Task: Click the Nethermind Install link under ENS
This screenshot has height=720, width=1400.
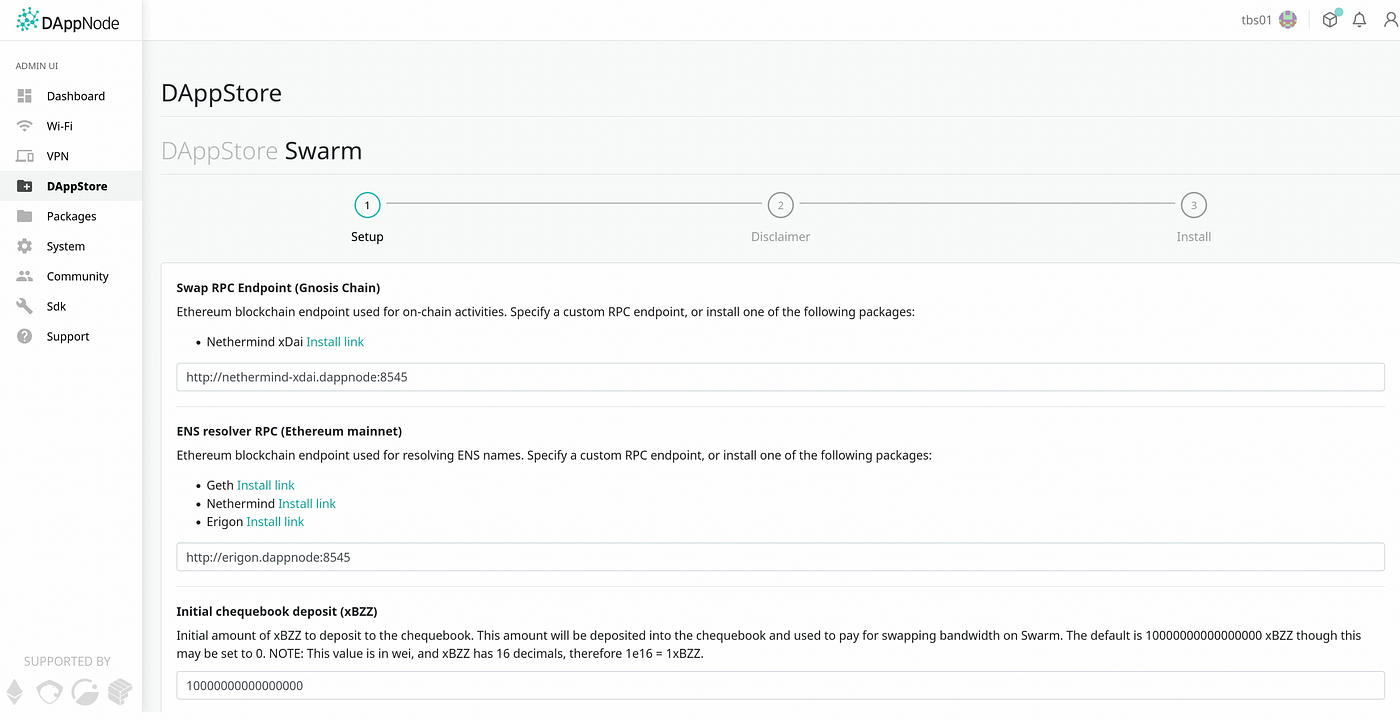Action: point(307,503)
